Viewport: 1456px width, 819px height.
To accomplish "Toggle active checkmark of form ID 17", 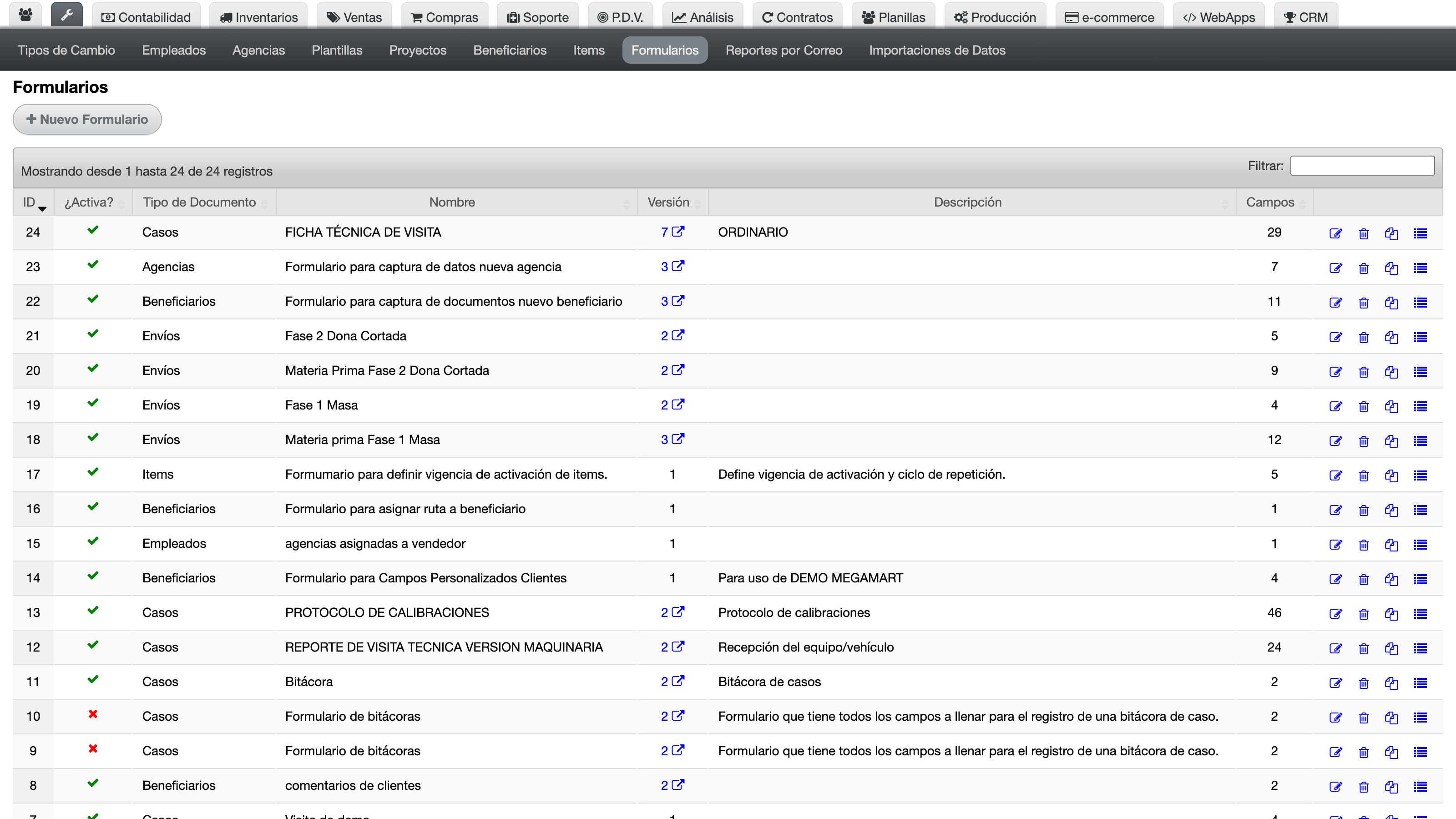I will click(93, 471).
